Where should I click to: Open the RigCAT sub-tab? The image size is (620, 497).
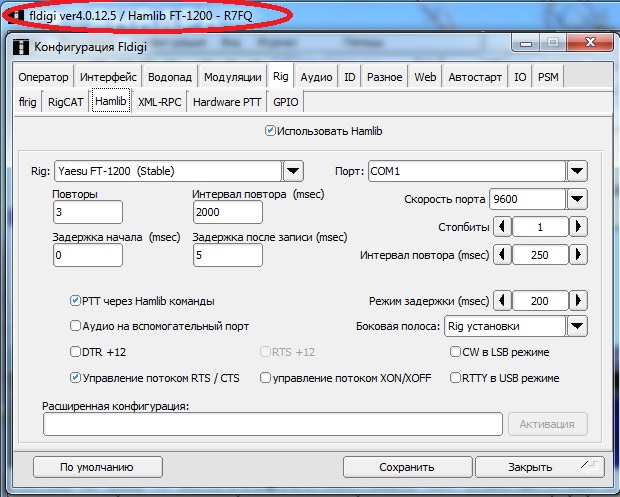coord(66,101)
